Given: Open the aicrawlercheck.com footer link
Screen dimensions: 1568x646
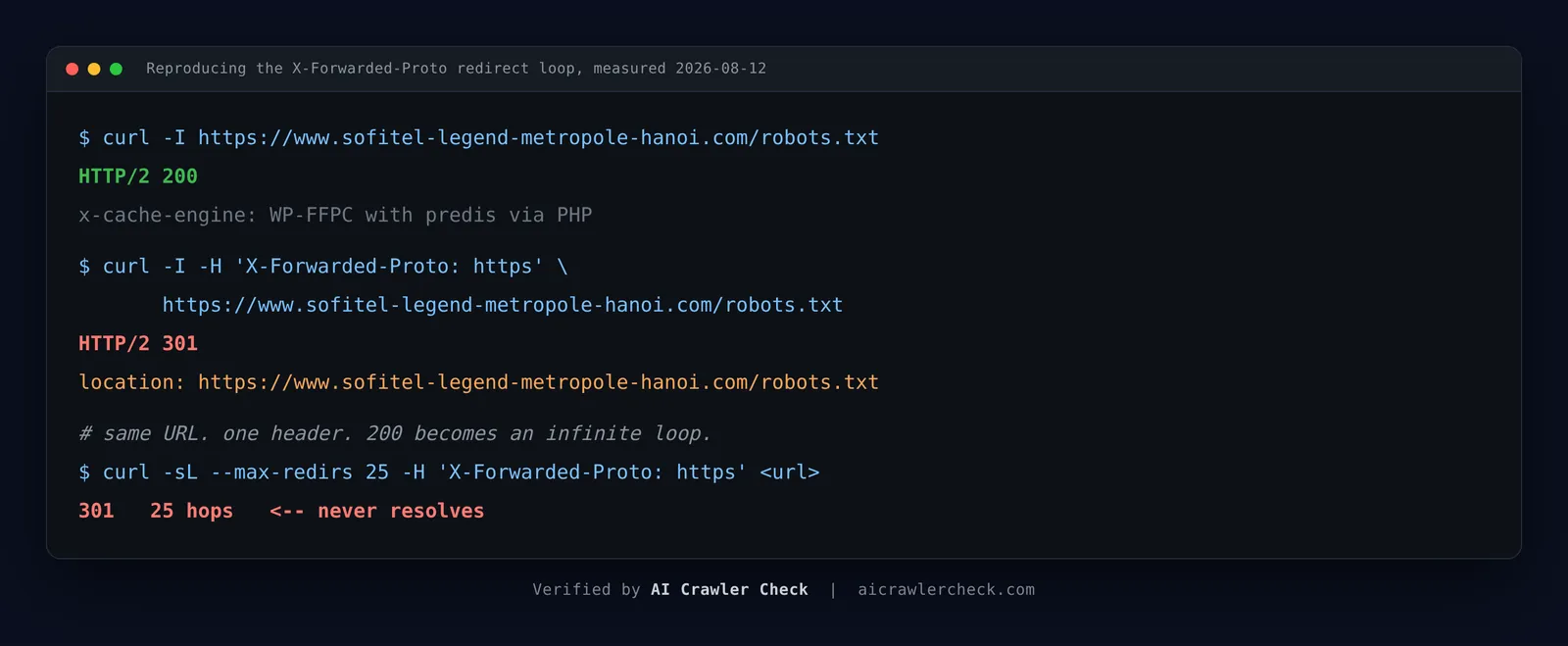Looking at the screenshot, I should point(947,589).
